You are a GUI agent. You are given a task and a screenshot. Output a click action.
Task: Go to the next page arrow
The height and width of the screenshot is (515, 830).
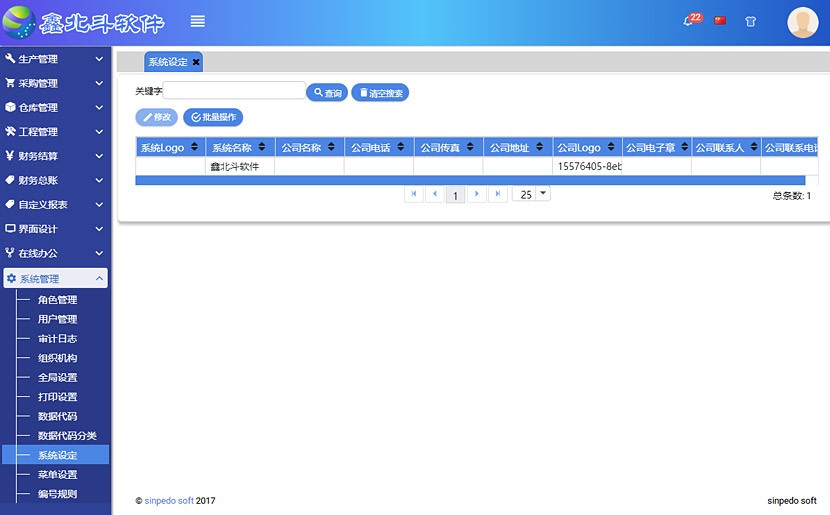tap(477, 194)
